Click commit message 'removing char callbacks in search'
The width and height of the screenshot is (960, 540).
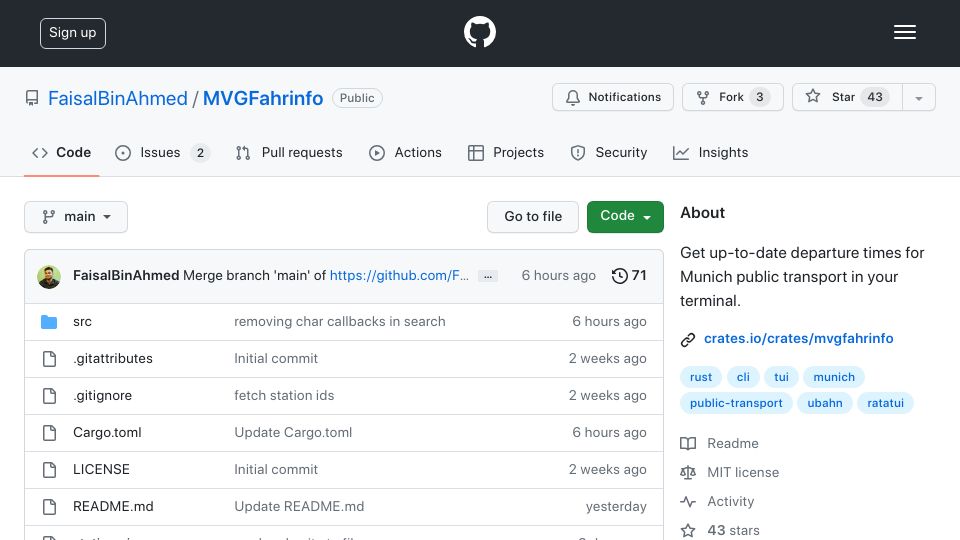[x=340, y=321]
